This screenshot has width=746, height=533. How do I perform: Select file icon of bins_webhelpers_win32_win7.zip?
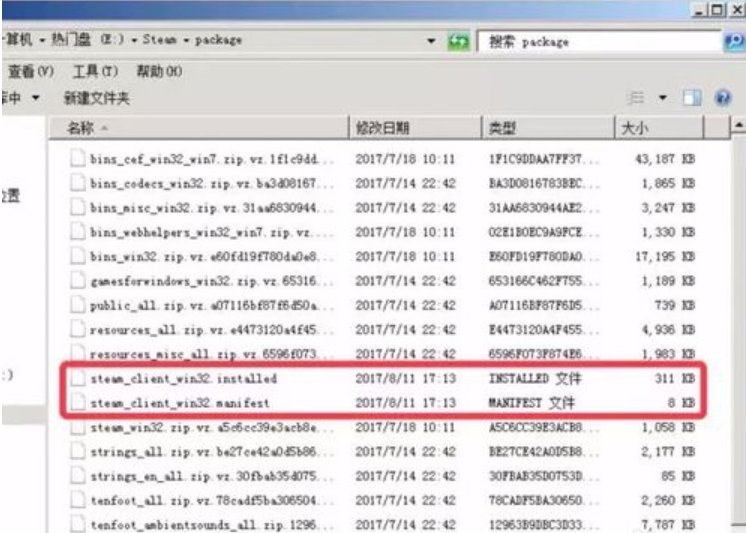[x=78, y=231]
